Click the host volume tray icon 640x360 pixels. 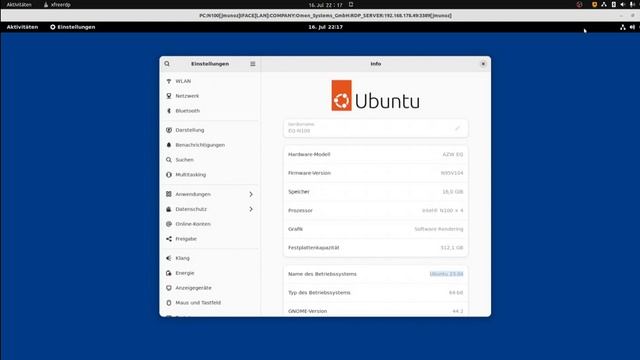click(623, 4)
